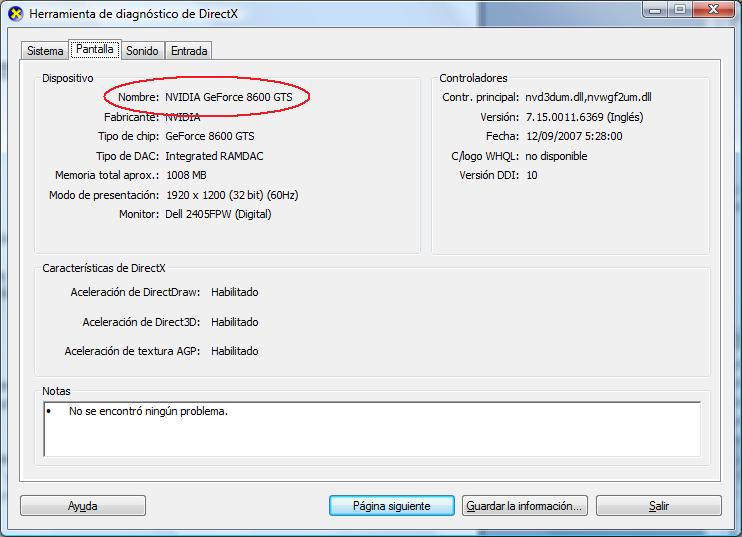
Task: Switch to the Sistema tab
Action: (x=45, y=51)
